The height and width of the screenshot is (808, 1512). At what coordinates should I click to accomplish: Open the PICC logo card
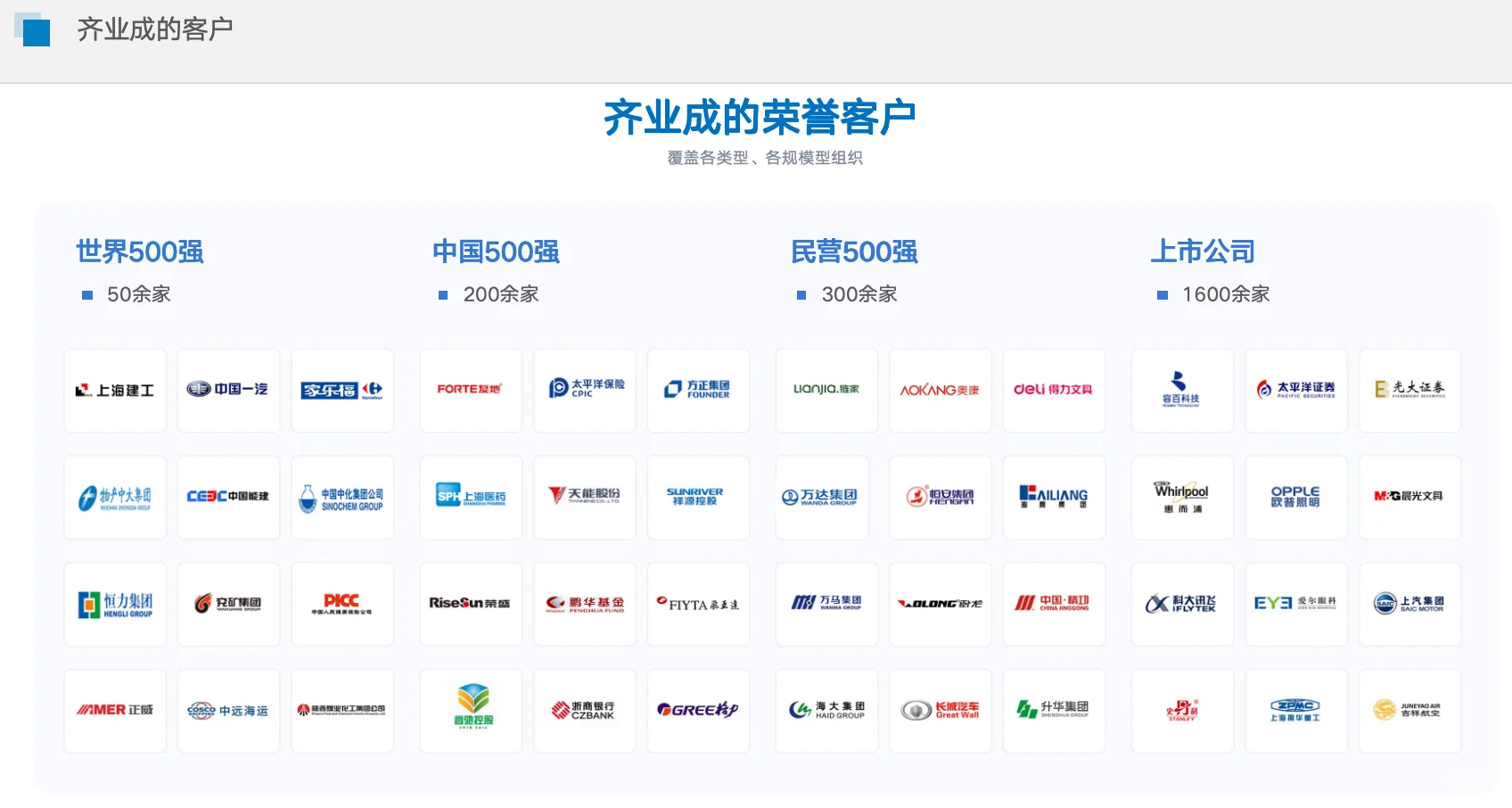pos(342,605)
